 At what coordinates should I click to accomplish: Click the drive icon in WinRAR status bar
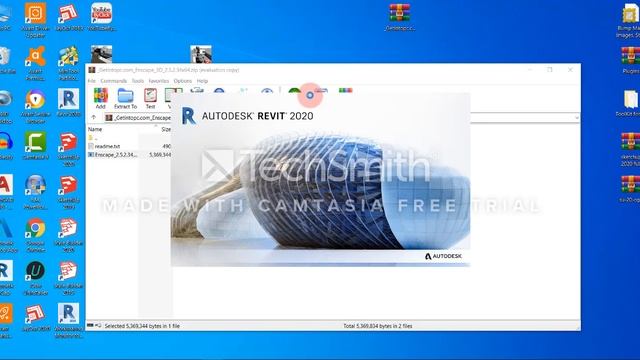pos(91,326)
